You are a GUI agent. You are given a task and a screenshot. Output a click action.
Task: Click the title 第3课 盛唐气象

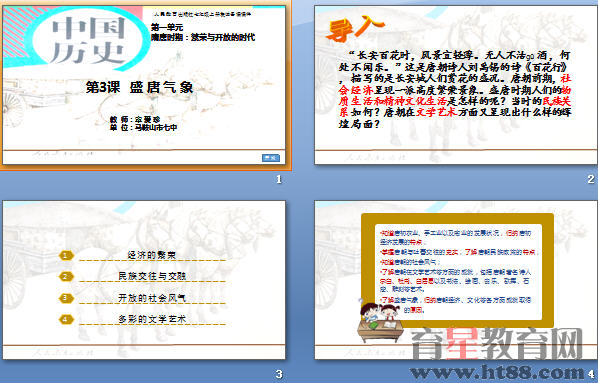click(139, 88)
